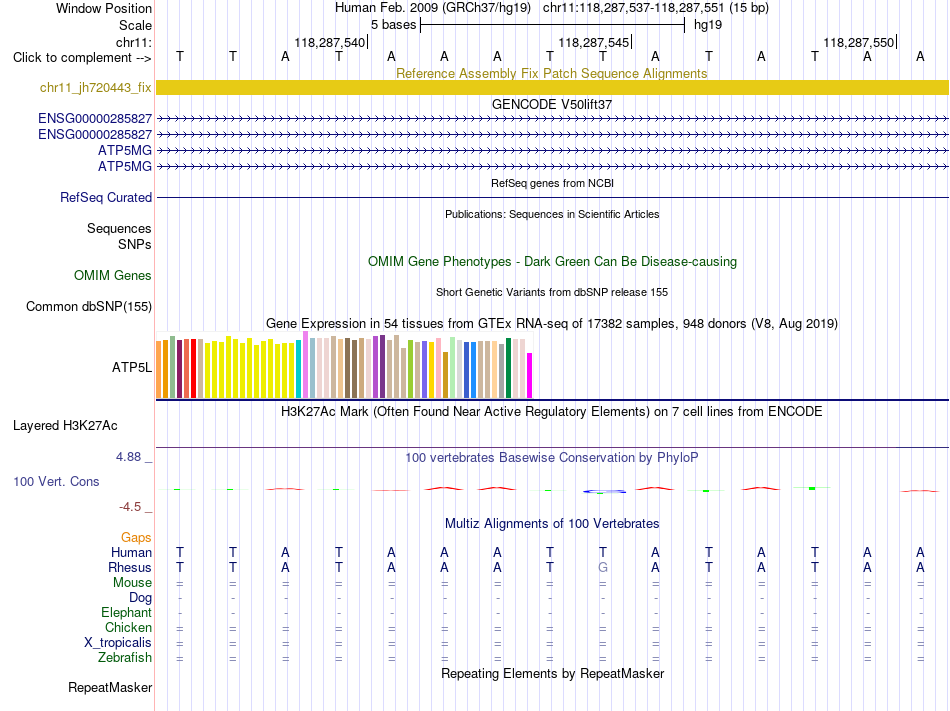The image size is (950, 711).
Task: Click the dark green bar in GTEx chart
Action: (508, 368)
